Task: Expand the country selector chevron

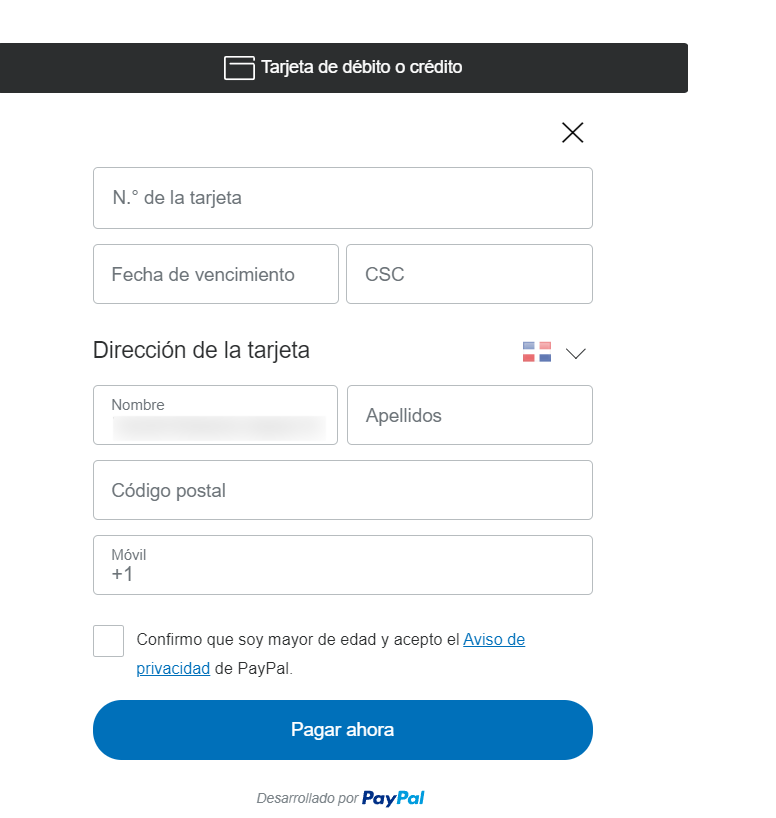Action: click(x=576, y=353)
